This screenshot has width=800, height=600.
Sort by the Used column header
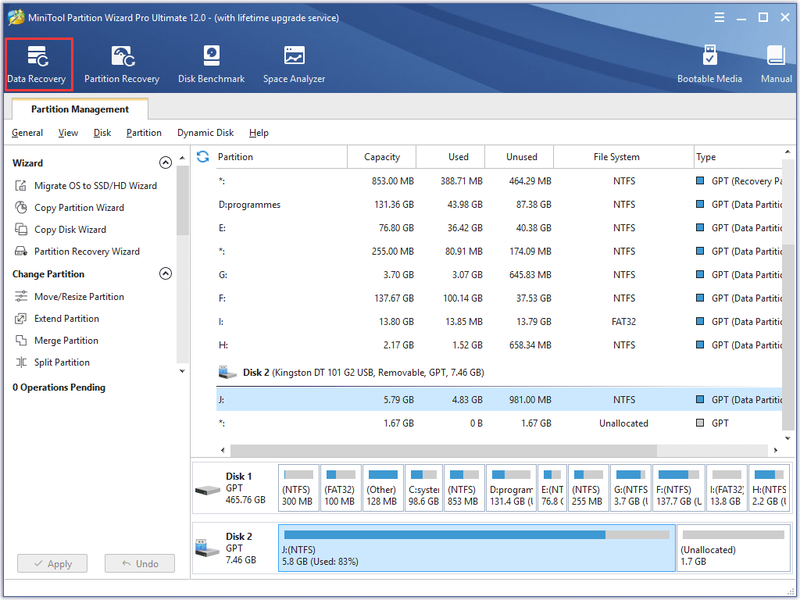[451, 157]
